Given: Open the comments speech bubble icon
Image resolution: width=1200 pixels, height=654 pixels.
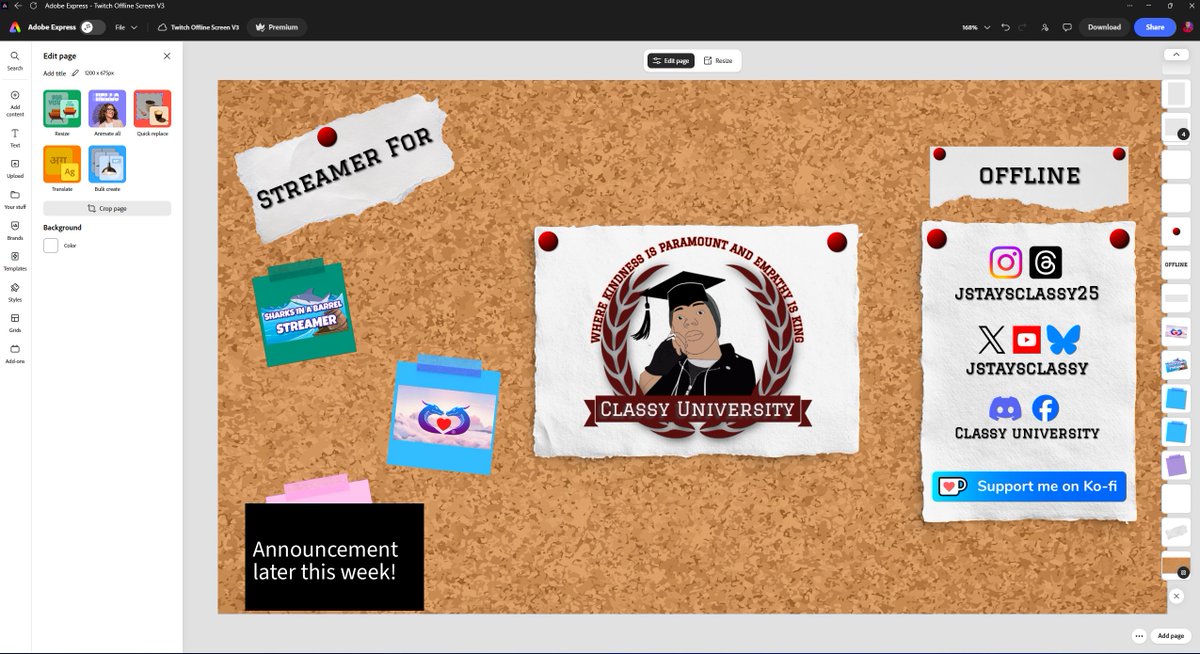Looking at the screenshot, I should tap(1067, 27).
